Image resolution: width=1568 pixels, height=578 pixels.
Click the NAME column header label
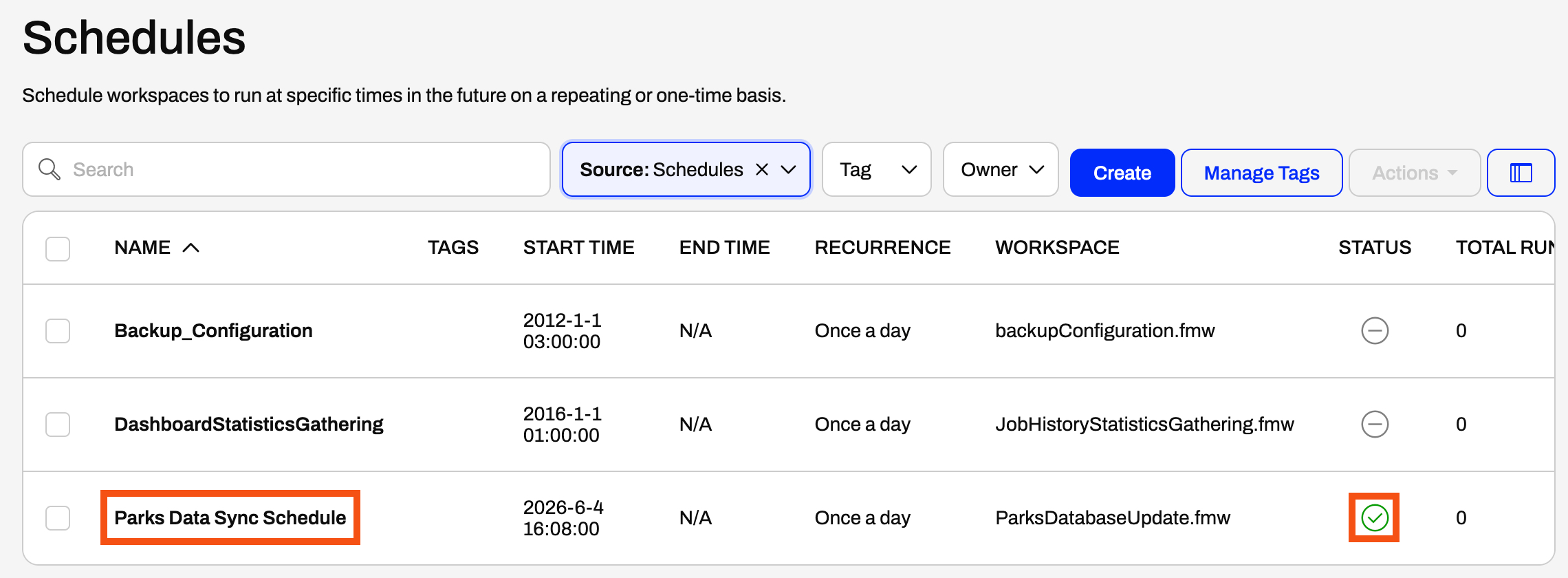point(142,248)
